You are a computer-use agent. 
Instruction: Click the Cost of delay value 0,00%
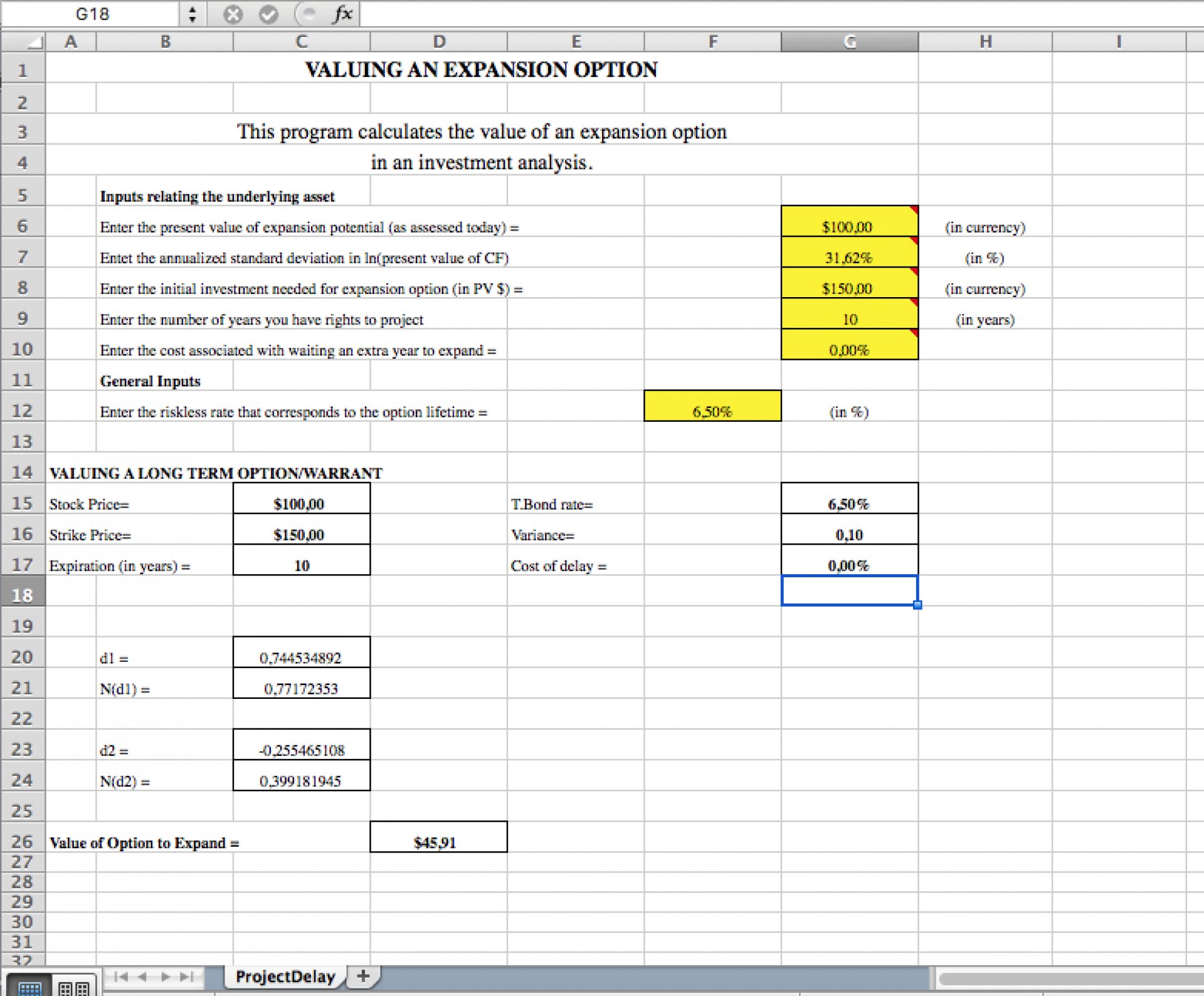[850, 560]
